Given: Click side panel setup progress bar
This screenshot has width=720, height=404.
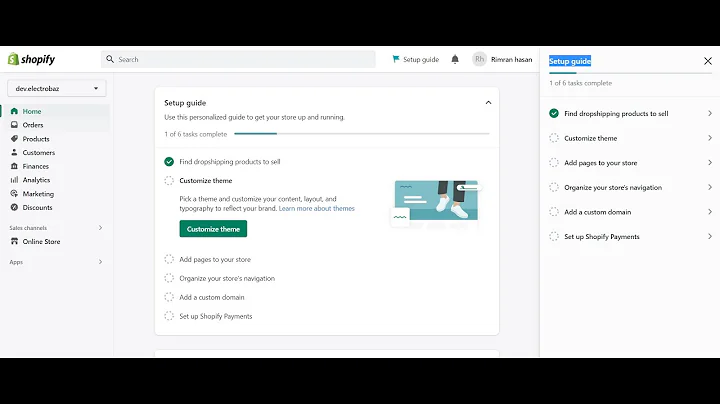Looking at the screenshot, I should point(630,73).
